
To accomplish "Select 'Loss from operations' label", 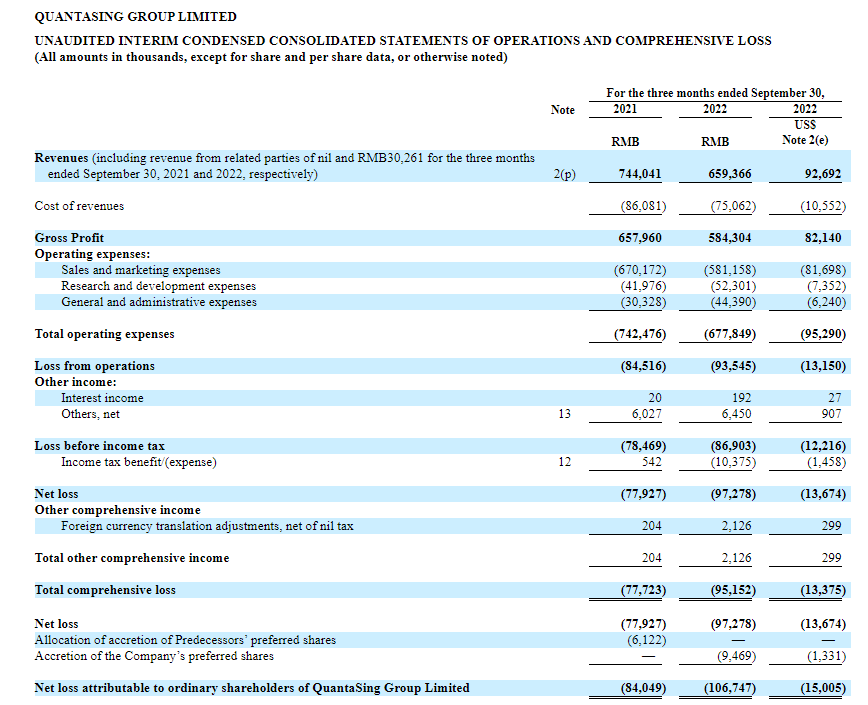I will click(95, 366).
